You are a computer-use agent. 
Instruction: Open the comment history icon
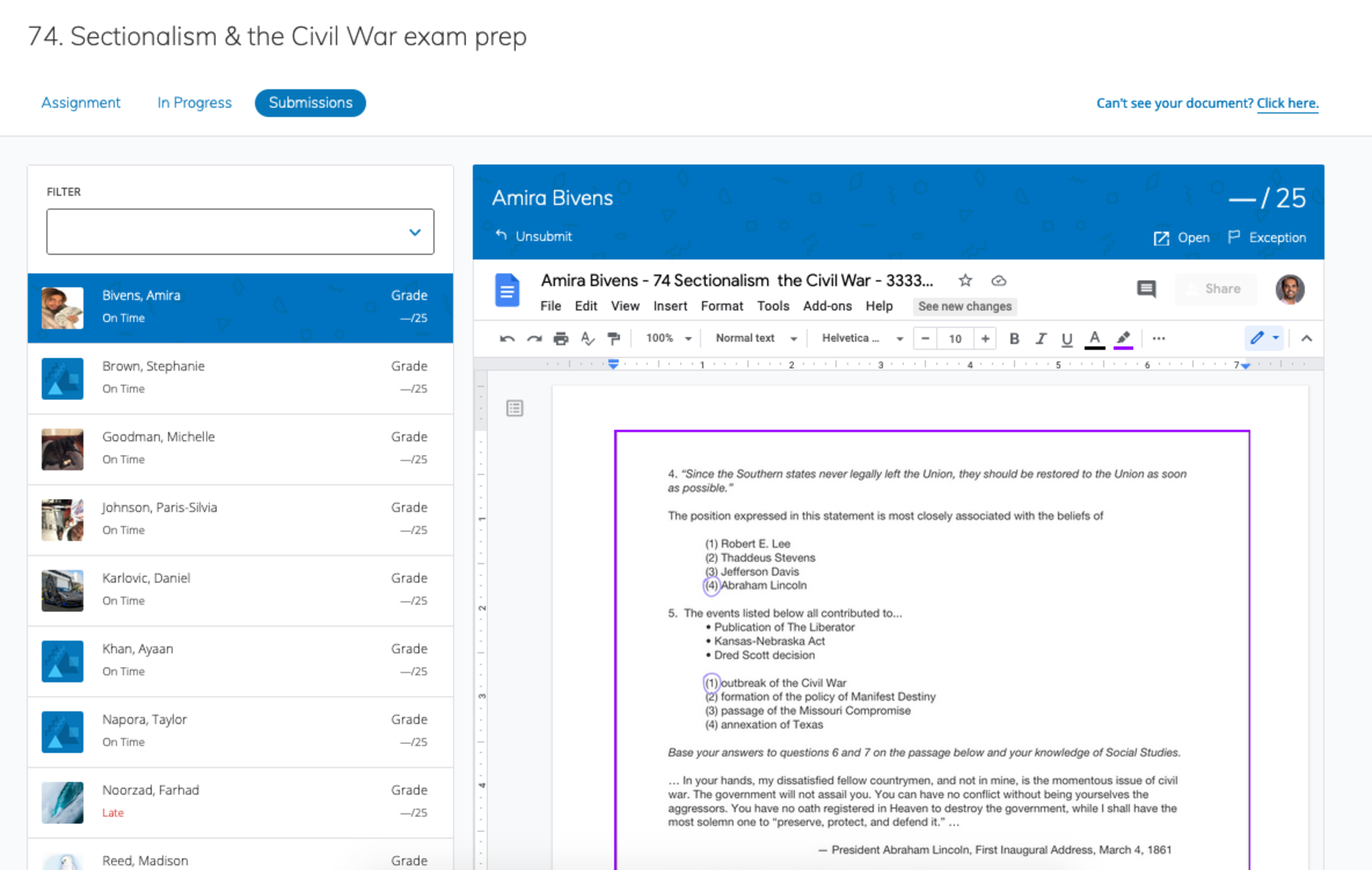coord(1146,289)
